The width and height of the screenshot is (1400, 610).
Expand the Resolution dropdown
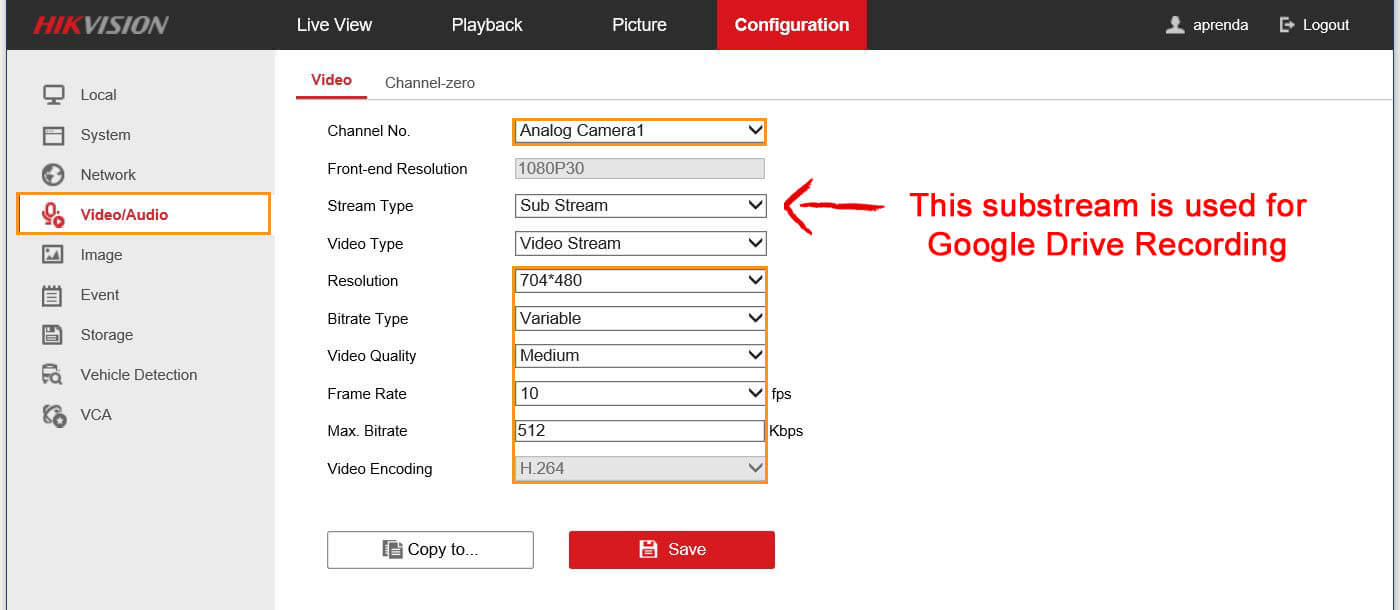pyautogui.click(x=640, y=281)
